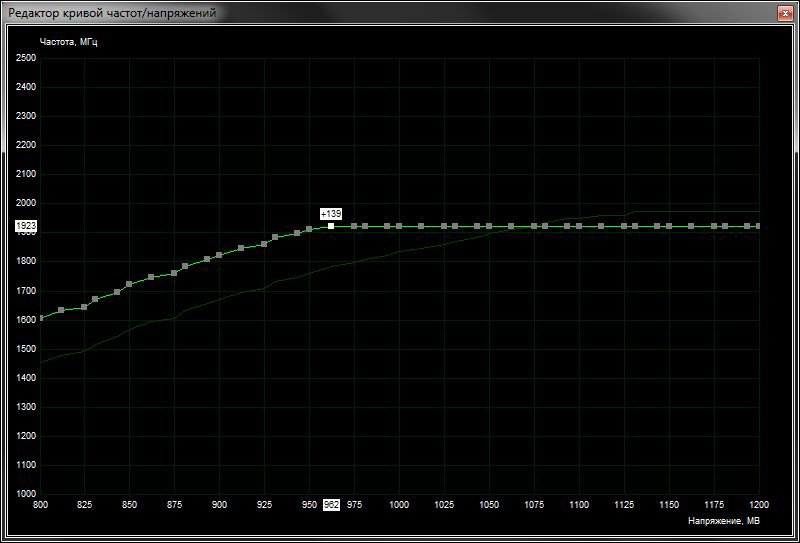Click the 1500 label on the frequency axis

tap(26, 349)
